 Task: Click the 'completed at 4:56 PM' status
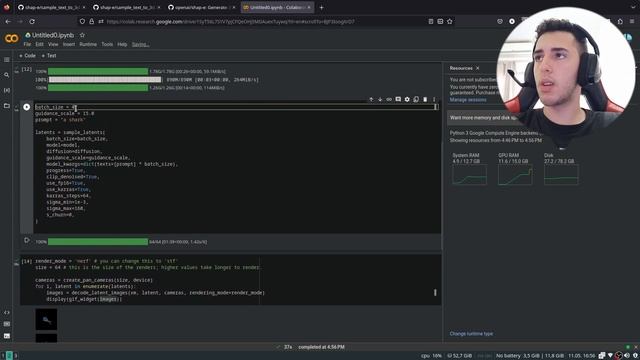pyautogui.click(x=321, y=347)
